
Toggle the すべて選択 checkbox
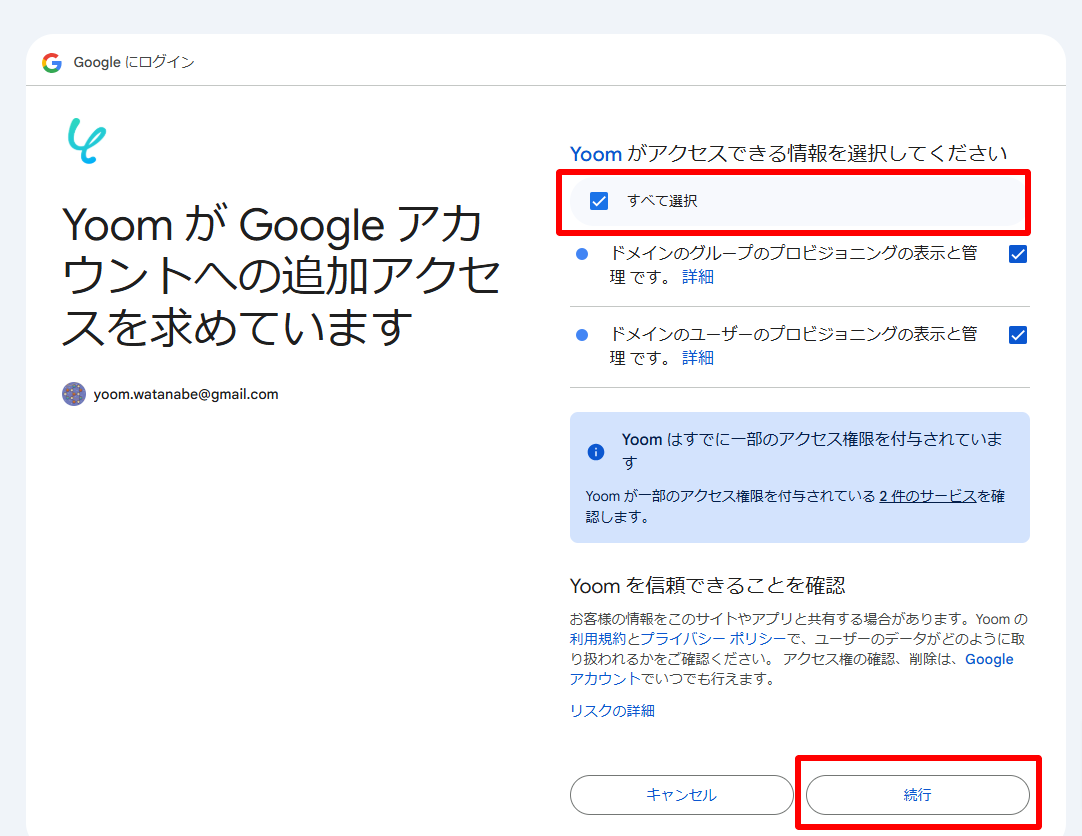pos(599,201)
